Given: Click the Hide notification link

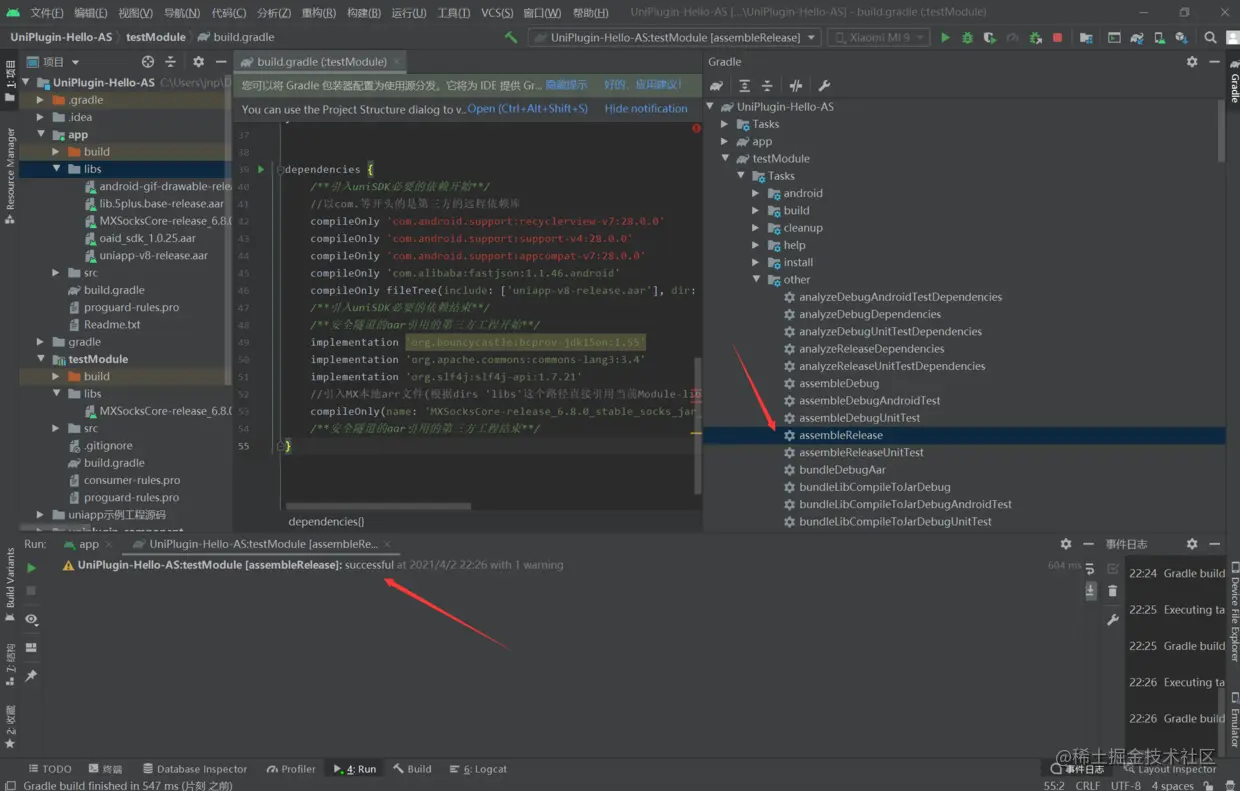Looking at the screenshot, I should point(646,109).
